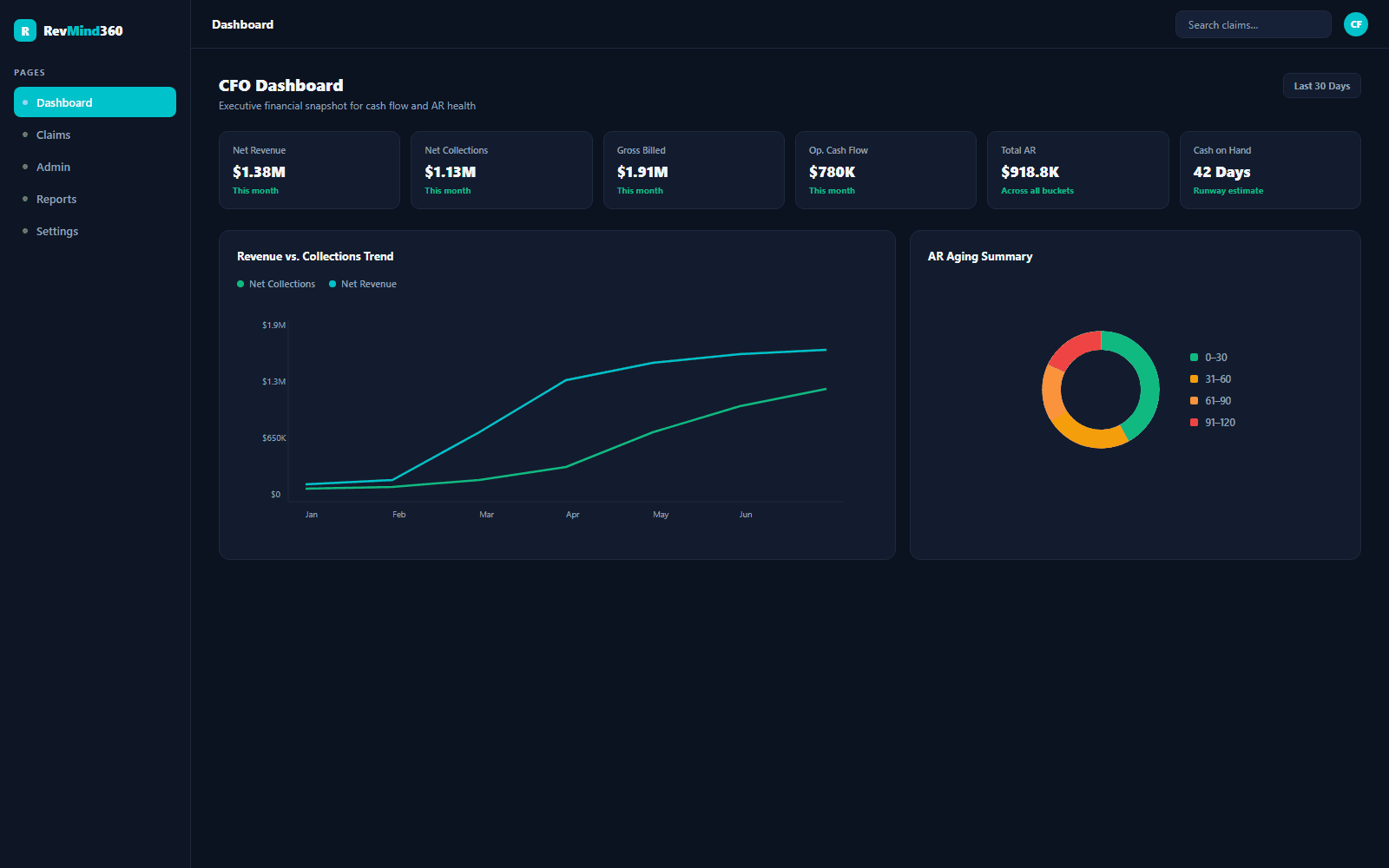Click the Runway estimate caption
1389x868 pixels.
1228,191
